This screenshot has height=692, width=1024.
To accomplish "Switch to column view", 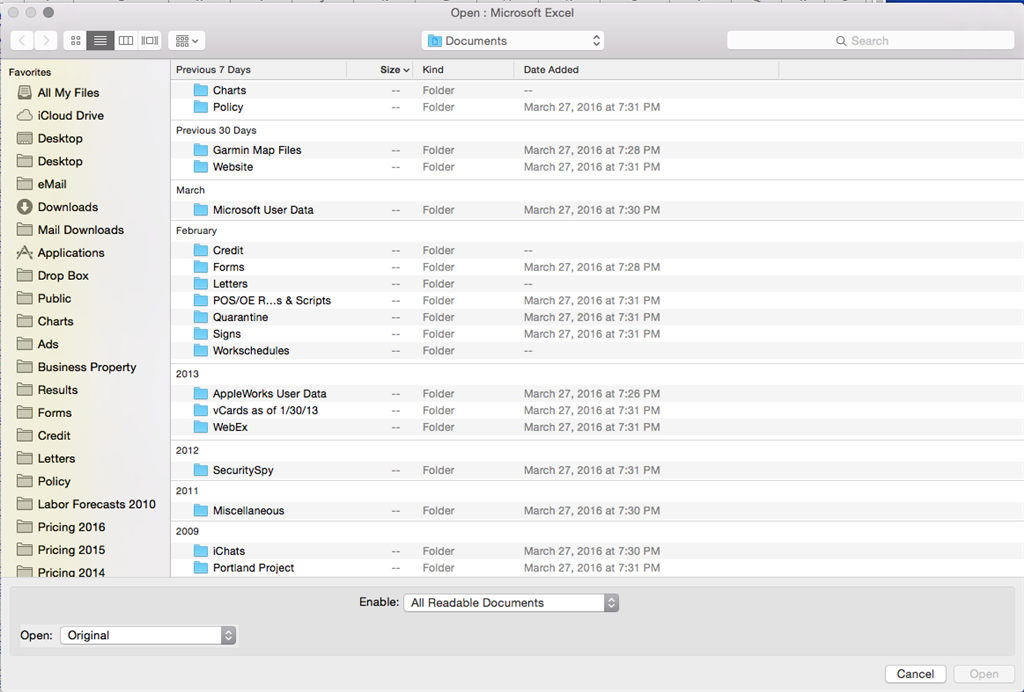I will click(x=125, y=40).
